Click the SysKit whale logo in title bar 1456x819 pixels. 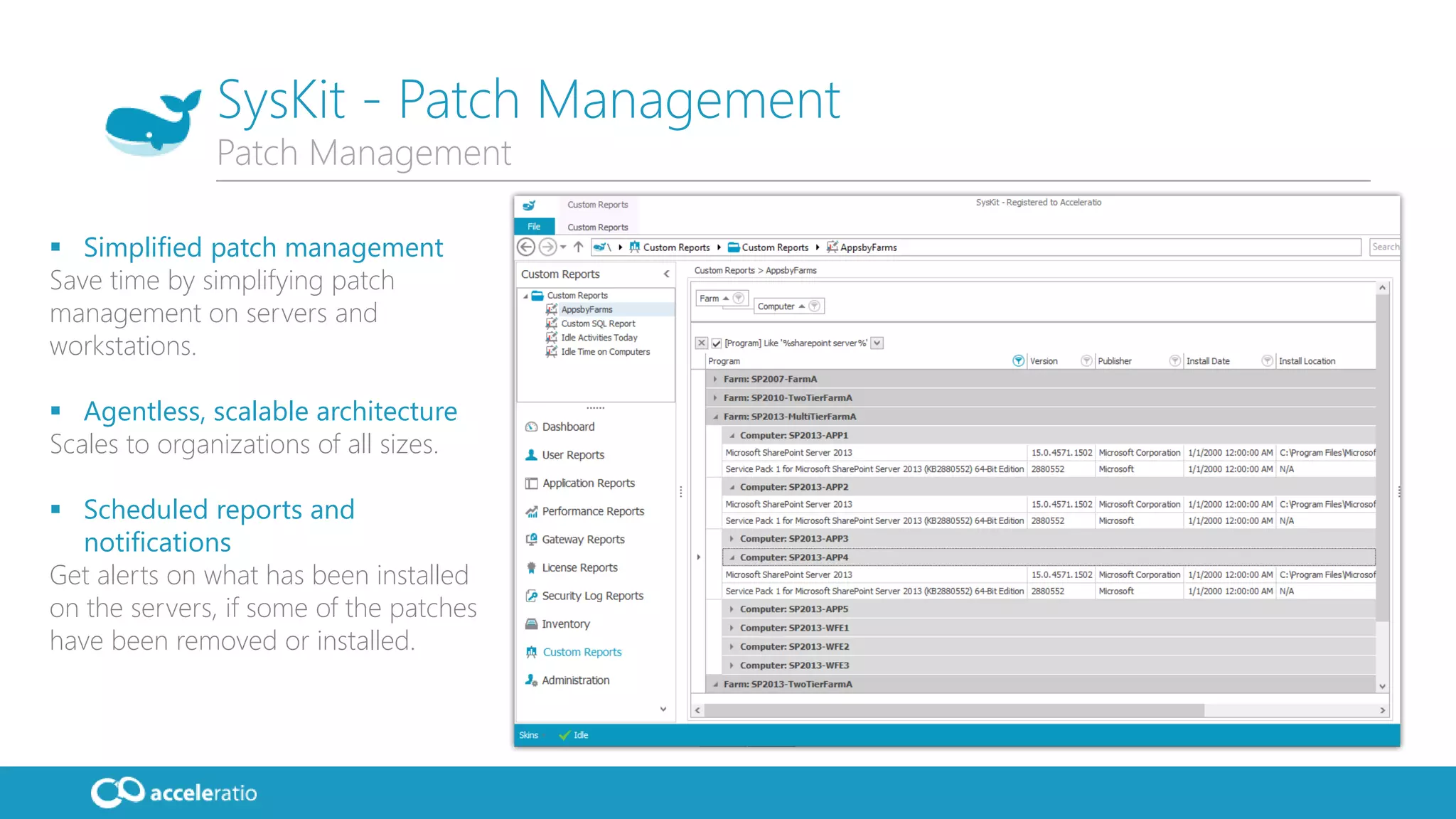(529, 205)
